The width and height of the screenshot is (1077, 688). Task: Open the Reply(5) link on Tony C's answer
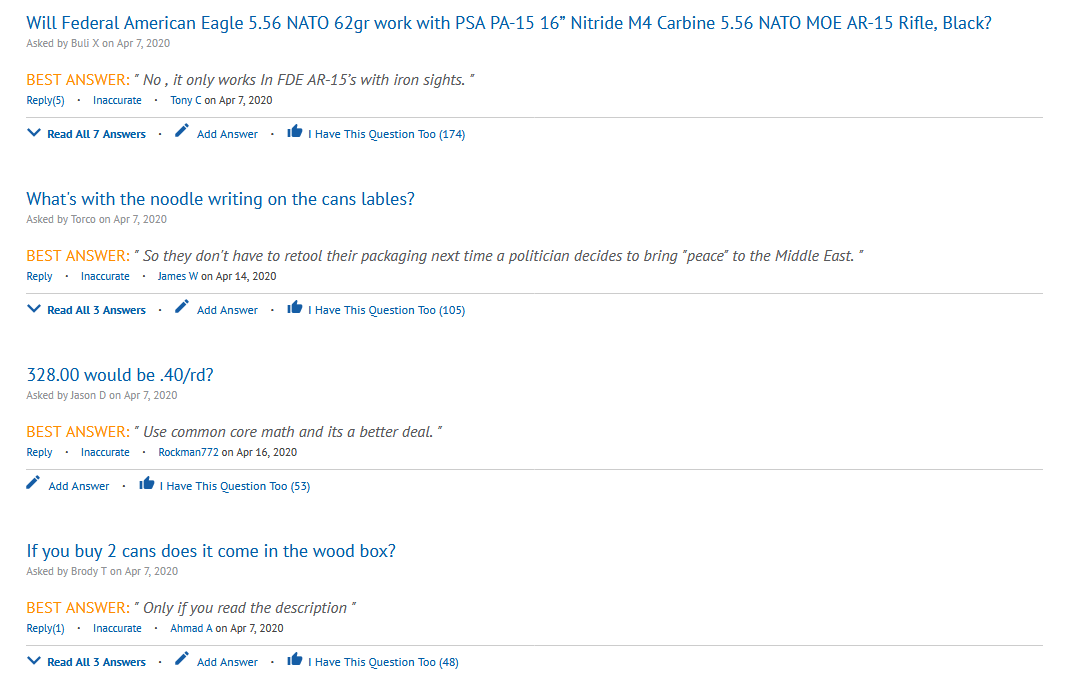[45, 100]
